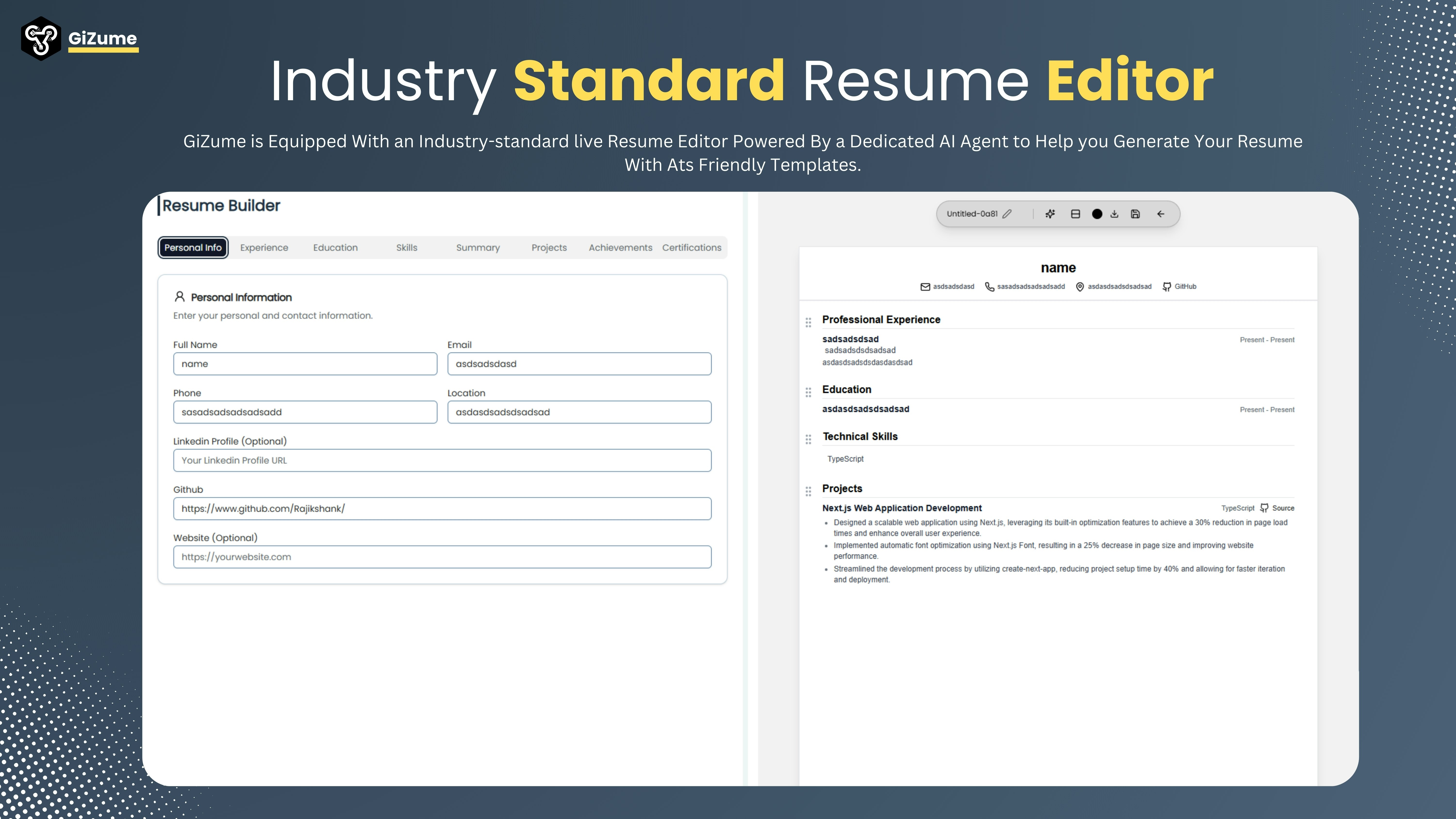Click the Github URL input field

(x=442, y=509)
